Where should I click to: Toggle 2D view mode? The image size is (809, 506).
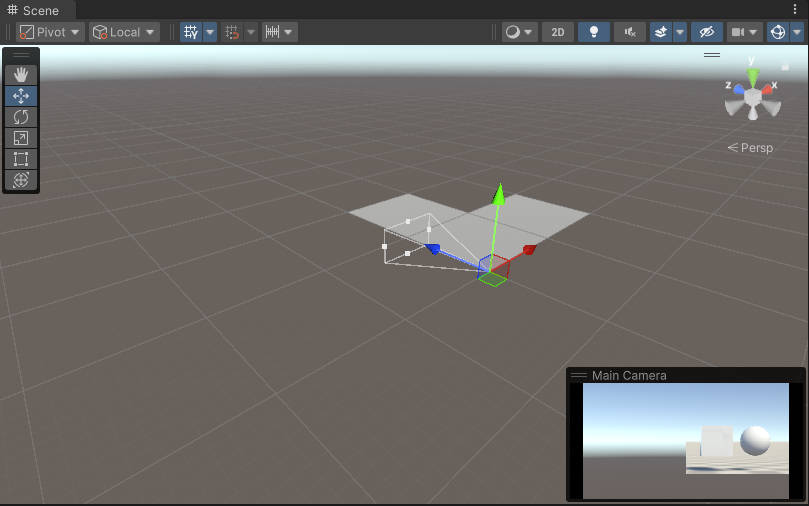click(557, 32)
